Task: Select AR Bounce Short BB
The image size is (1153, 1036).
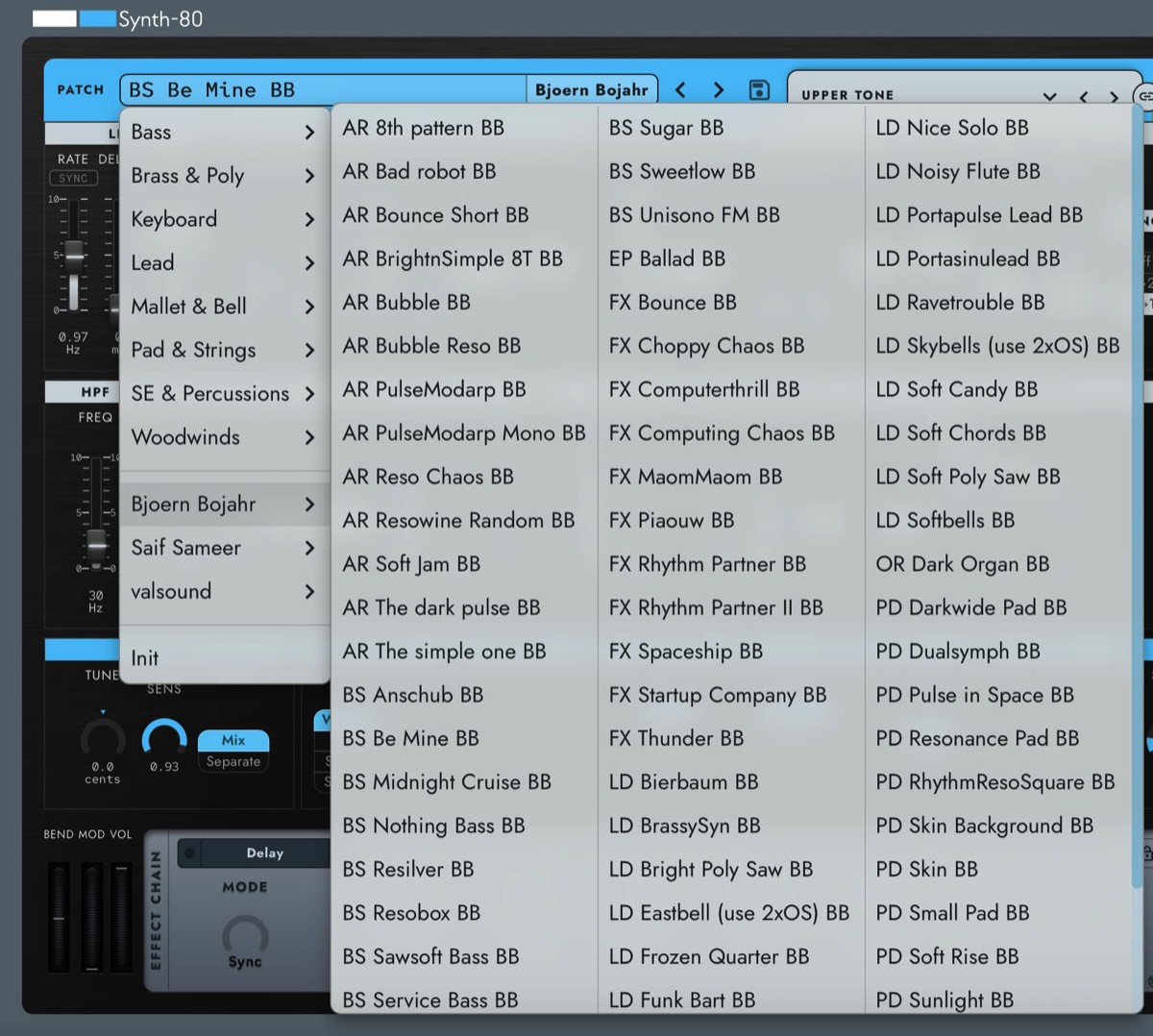Action: click(x=464, y=215)
